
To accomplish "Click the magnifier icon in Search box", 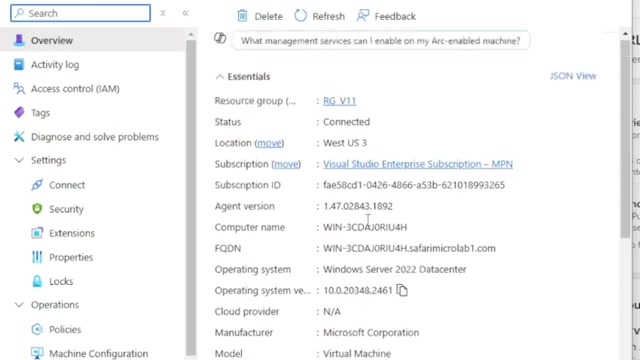I will click(x=19, y=13).
